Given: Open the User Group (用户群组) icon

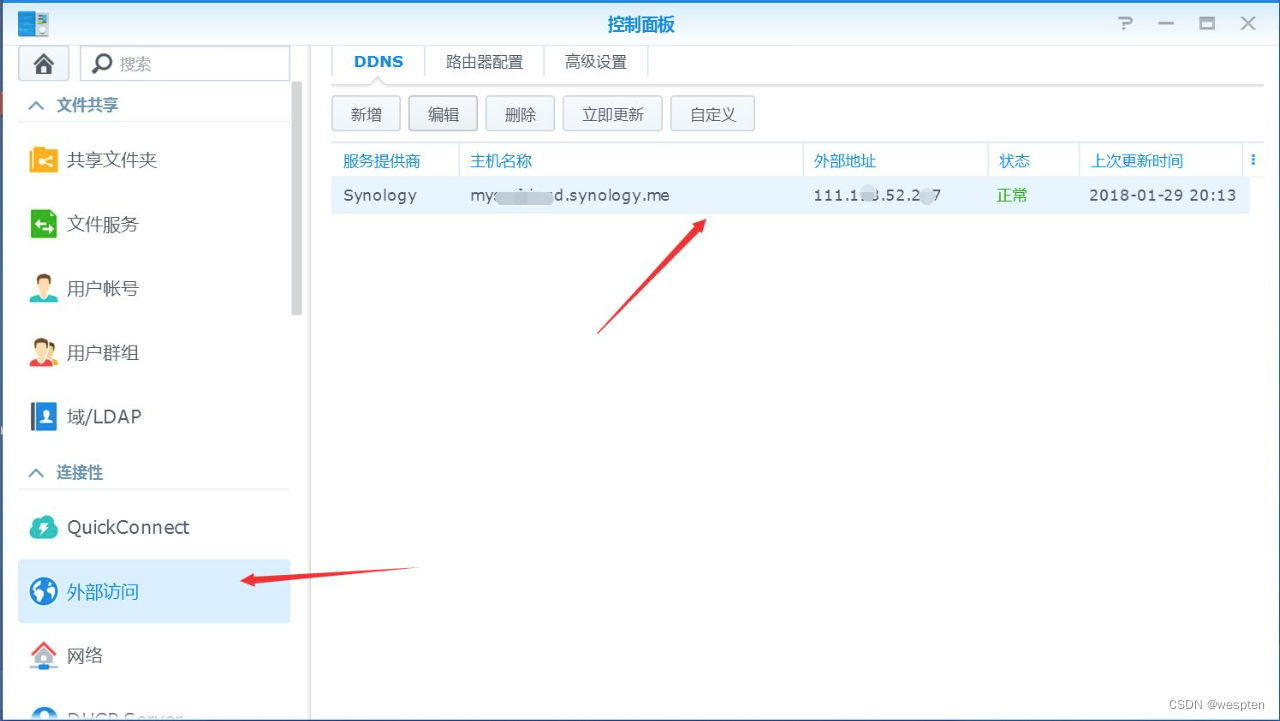Looking at the screenshot, I should [x=44, y=352].
